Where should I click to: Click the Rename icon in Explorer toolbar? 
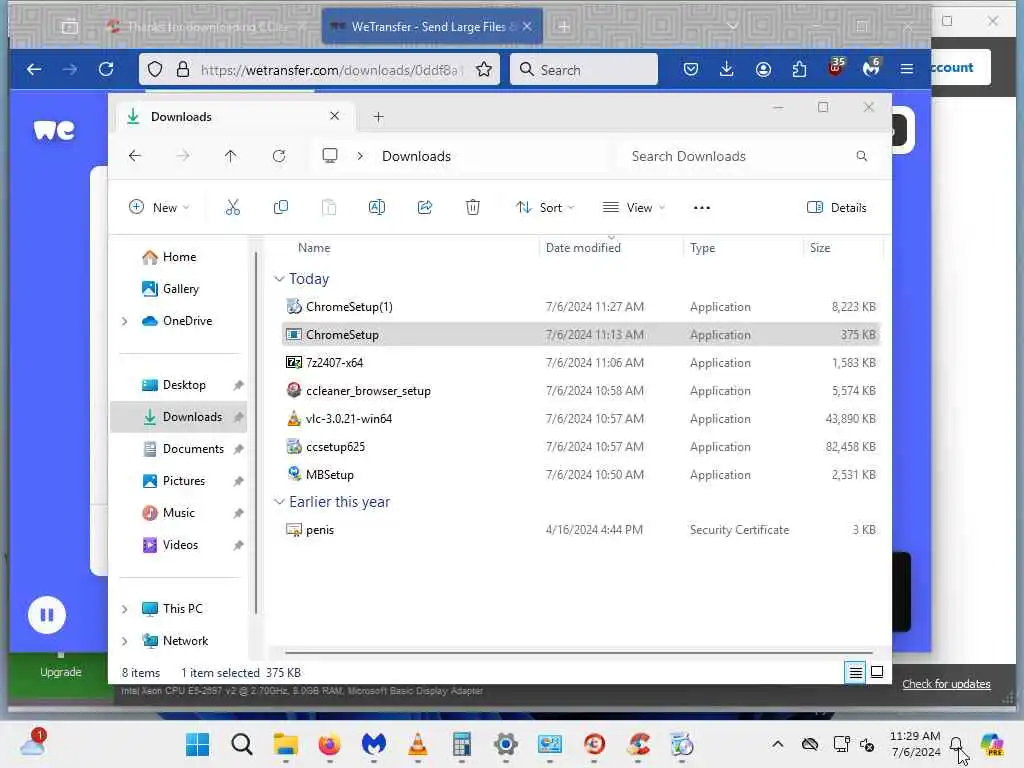pyautogui.click(x=377, y=208)
